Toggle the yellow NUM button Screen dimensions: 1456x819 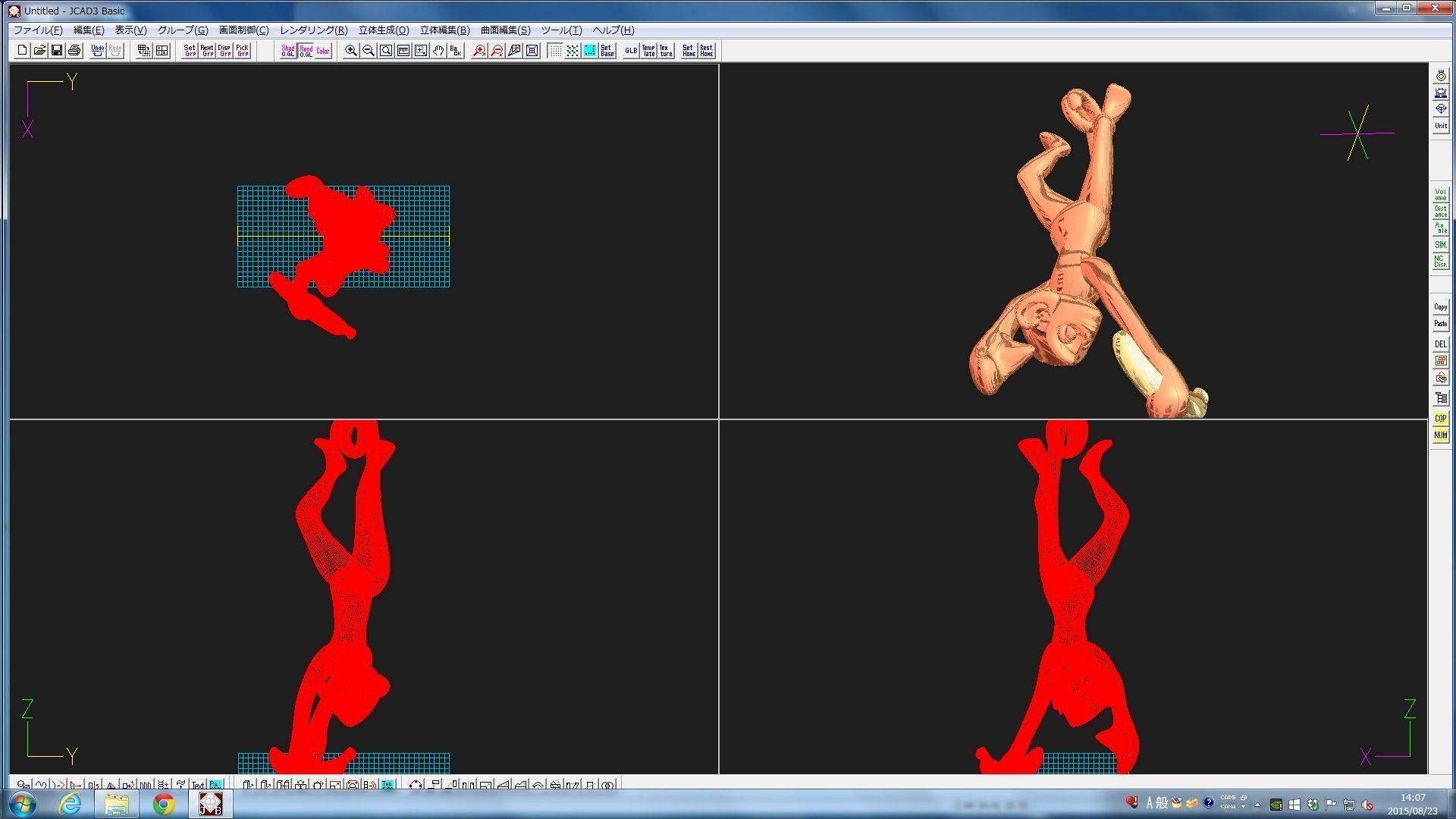(1440, 435)
